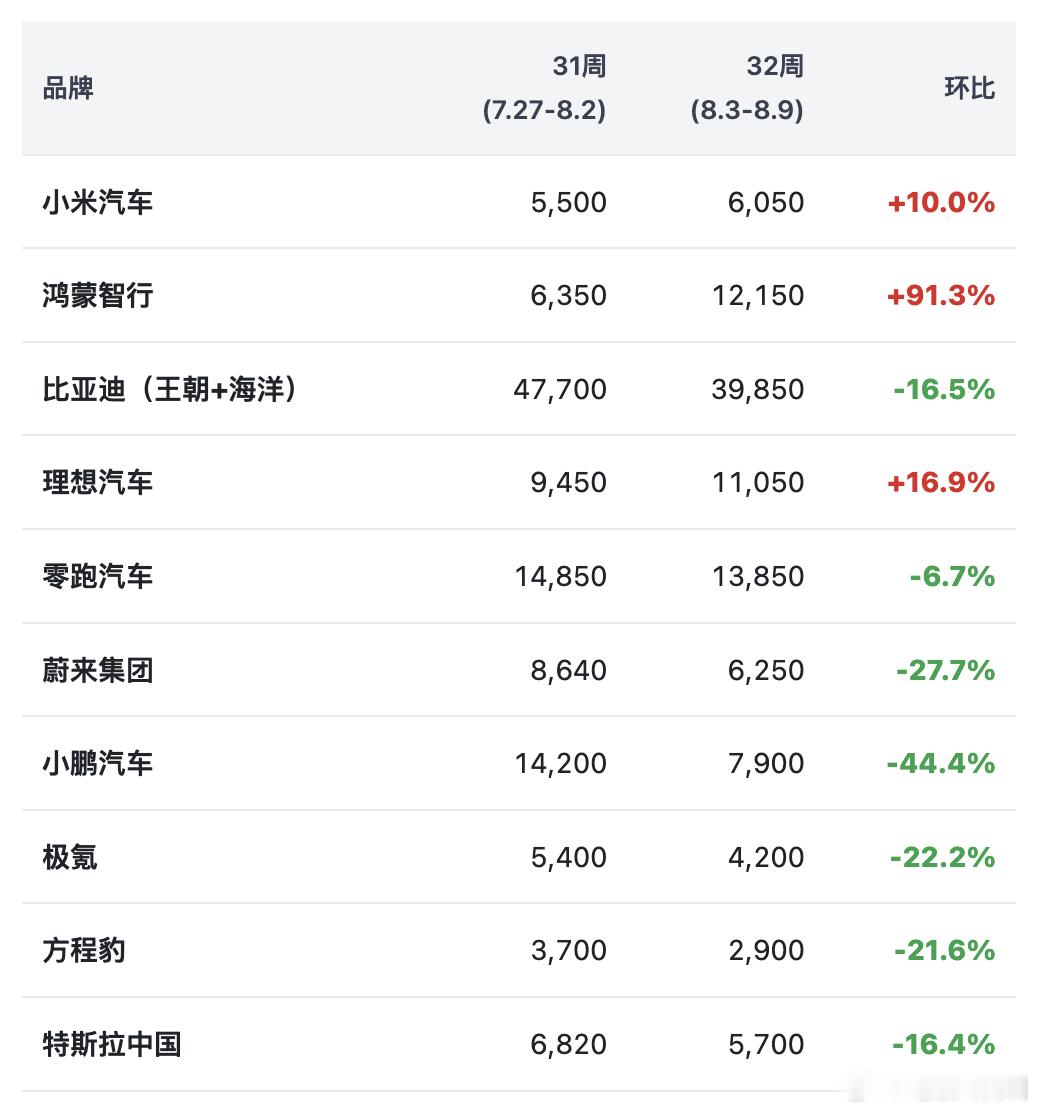Click the +91.3% change for 鸿蒙智行
Image resolution: width=1038 pixels, height=1112 pixels.
tap(941, 296)
